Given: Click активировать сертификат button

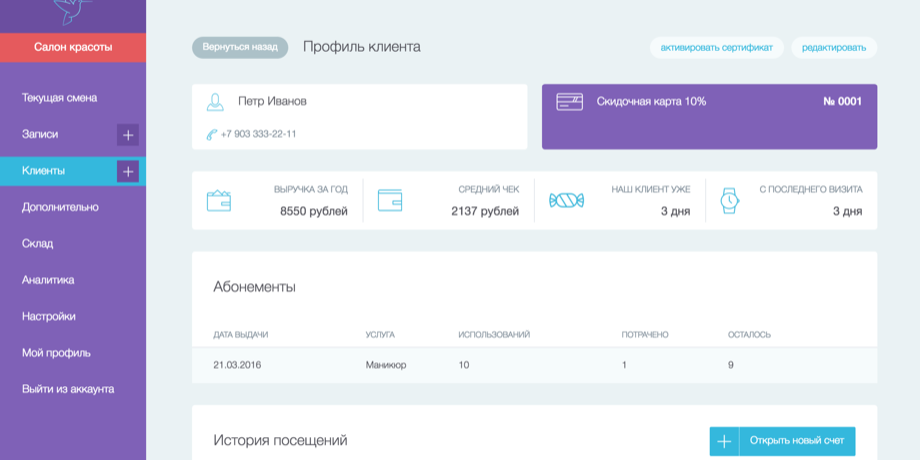Looking at the screenshot, I should click(716, 48).
